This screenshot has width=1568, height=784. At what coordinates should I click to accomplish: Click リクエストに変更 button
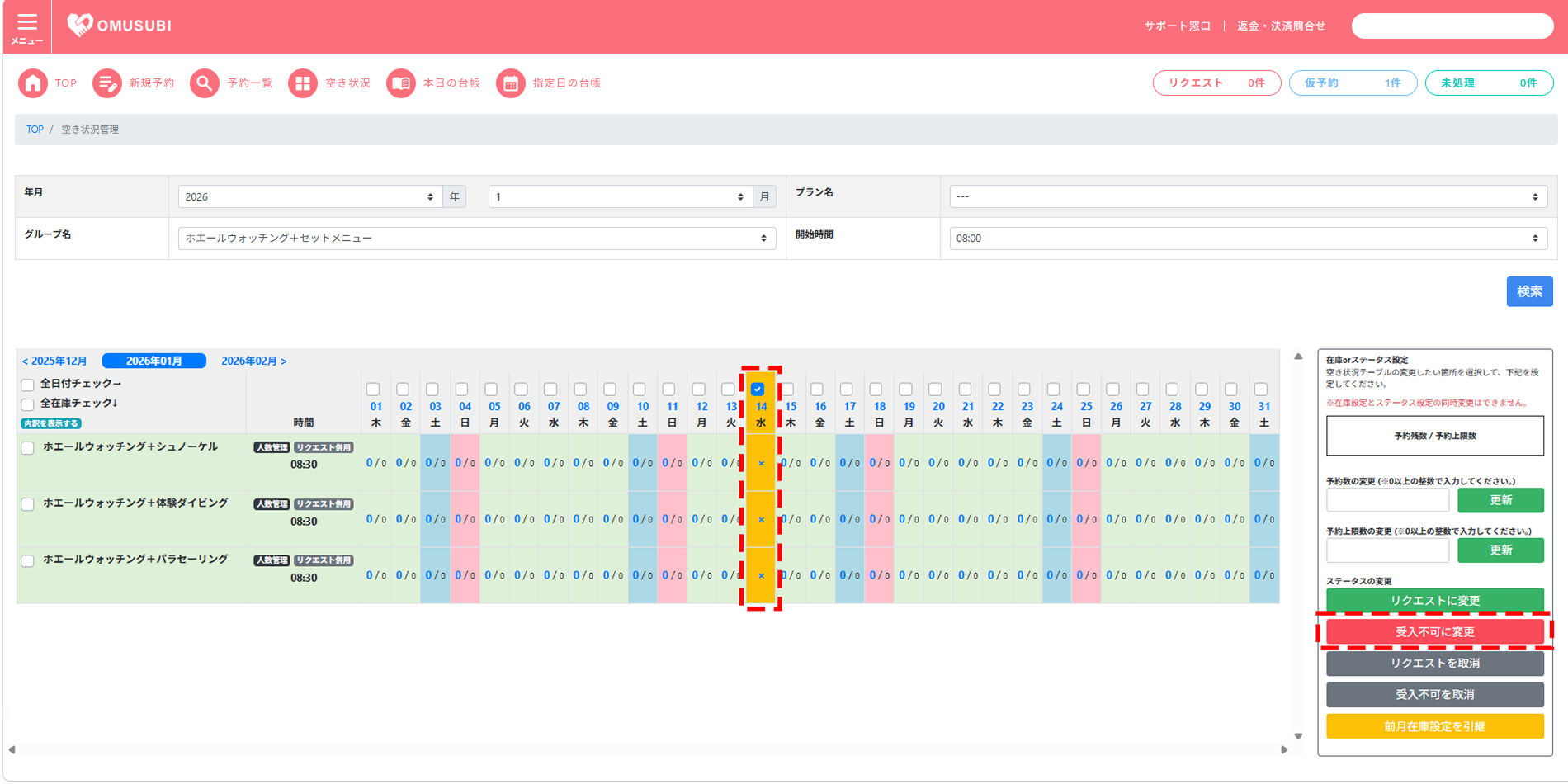(1435, 600)
